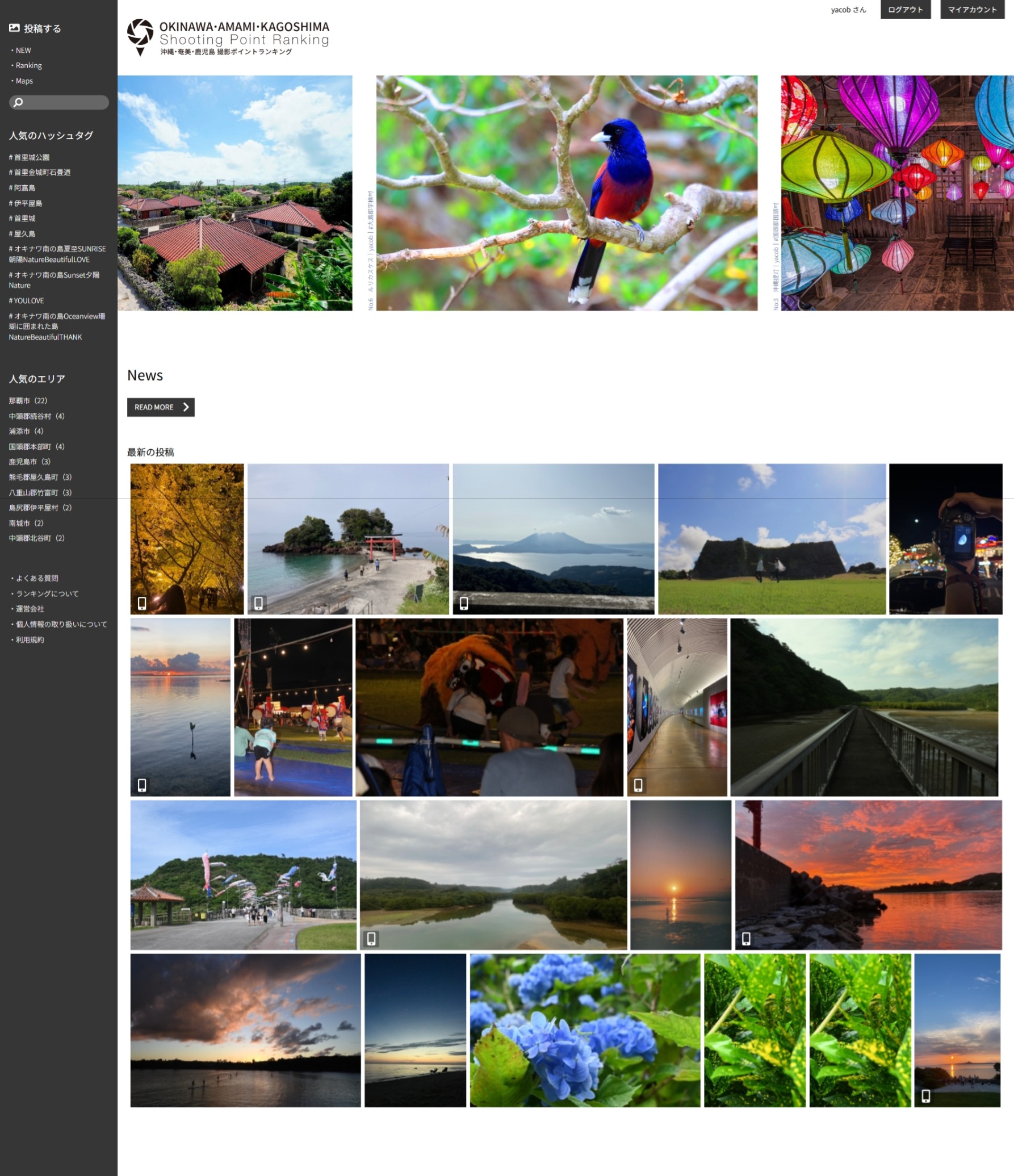The width and height of the screenshot is (1014, 1176).
Task: Click phone icon on torii gate beach photo
Action: tap(258, 602)
